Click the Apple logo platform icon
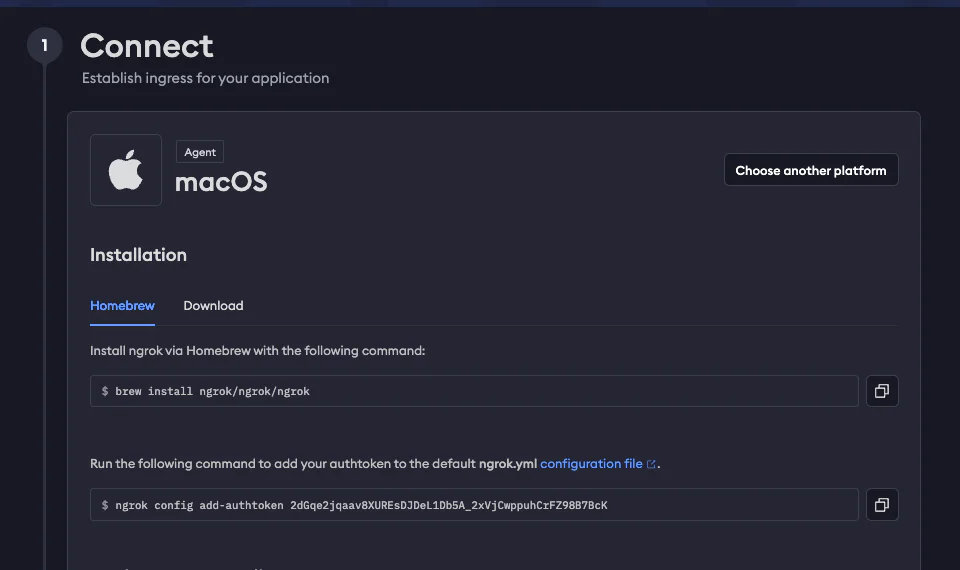Viewport: 960px width, 570px height. [x=126, y=170]
